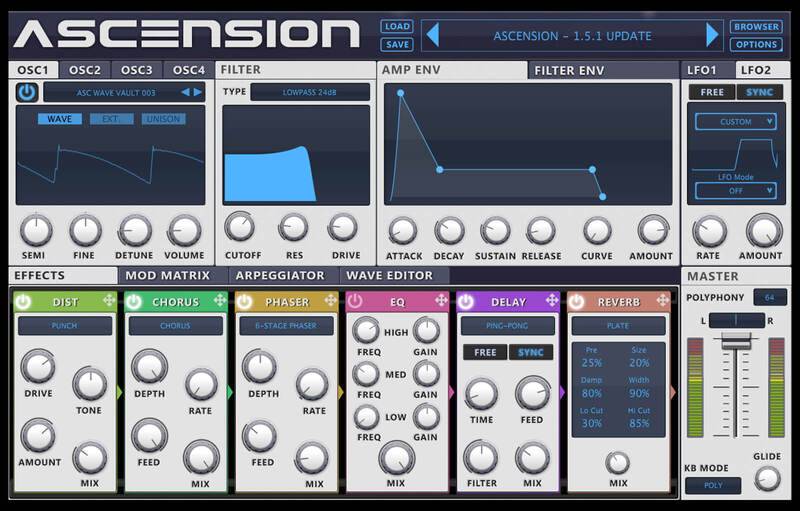Click the envelope DECAY knob
This screenshot has width=800, height=511.
tap(449, 231)
